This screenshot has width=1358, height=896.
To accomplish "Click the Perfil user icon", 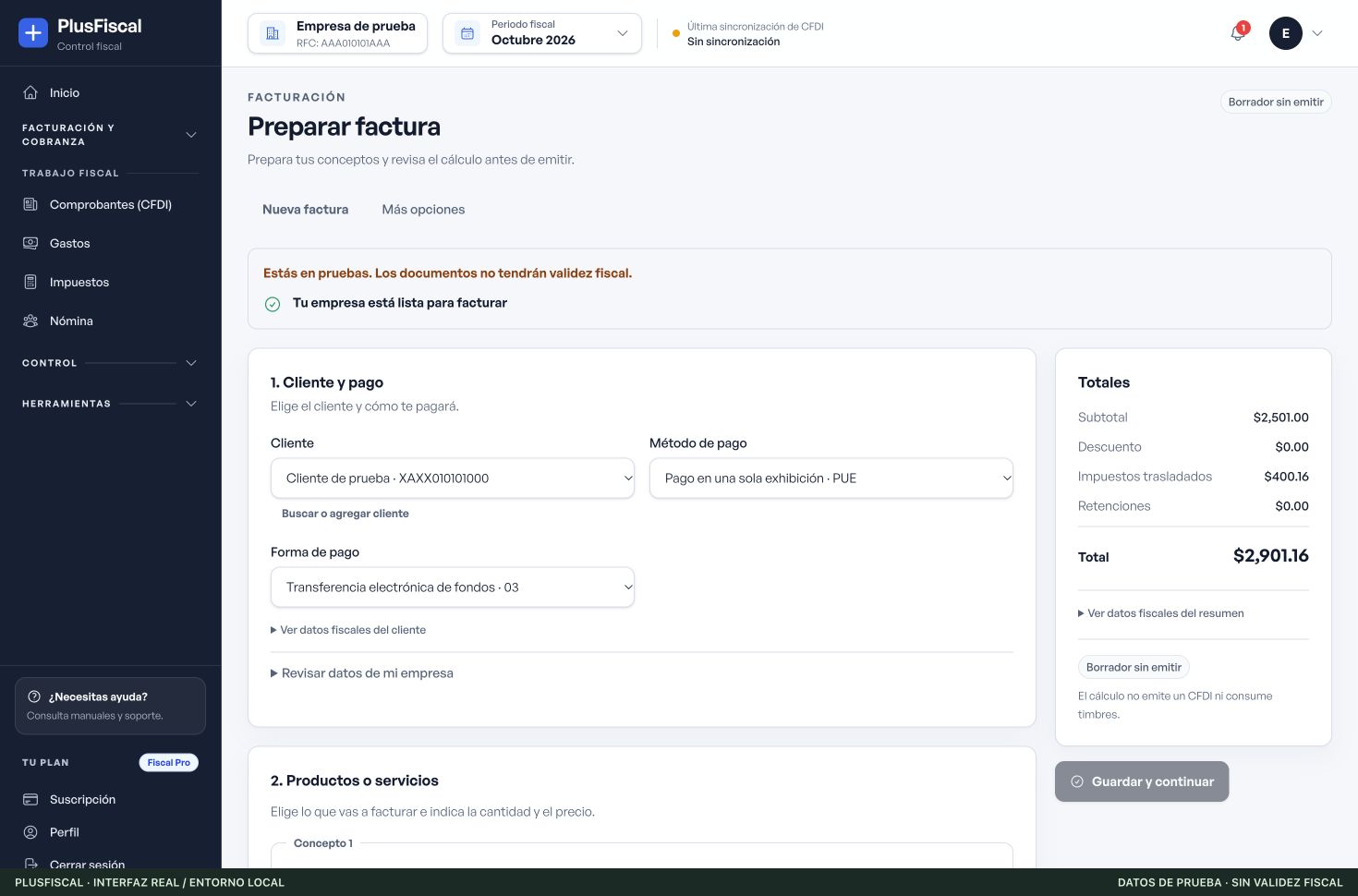I will tap(30, 832).
